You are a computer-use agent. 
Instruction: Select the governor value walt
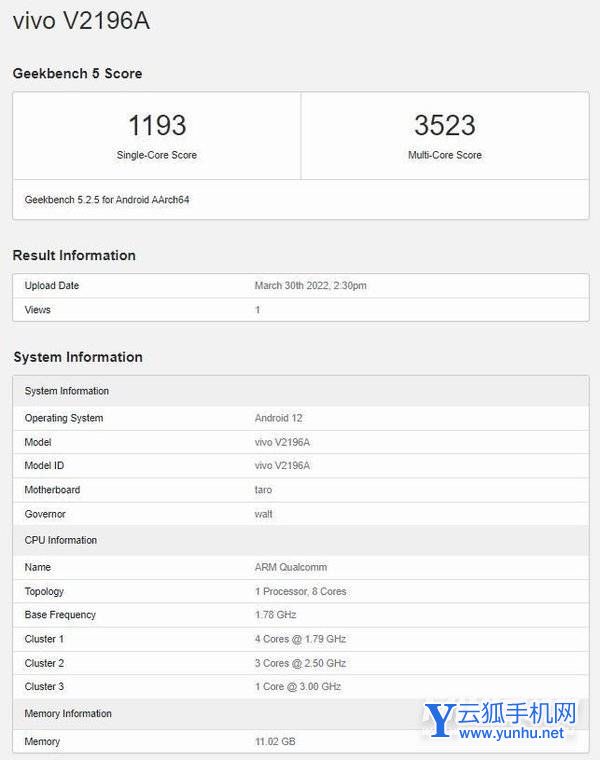point(263,514)
